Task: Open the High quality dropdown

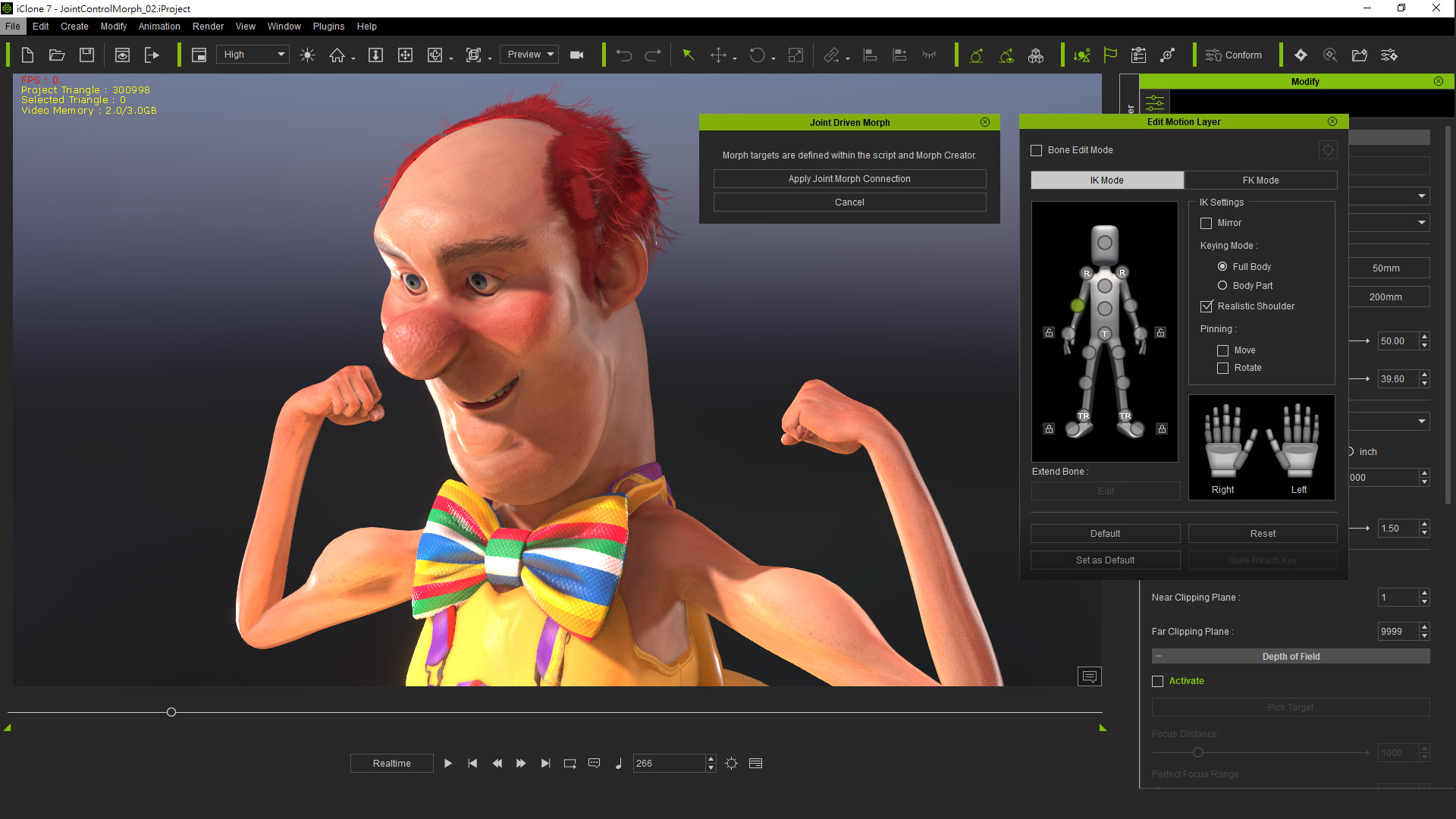Action: [253, 55]
